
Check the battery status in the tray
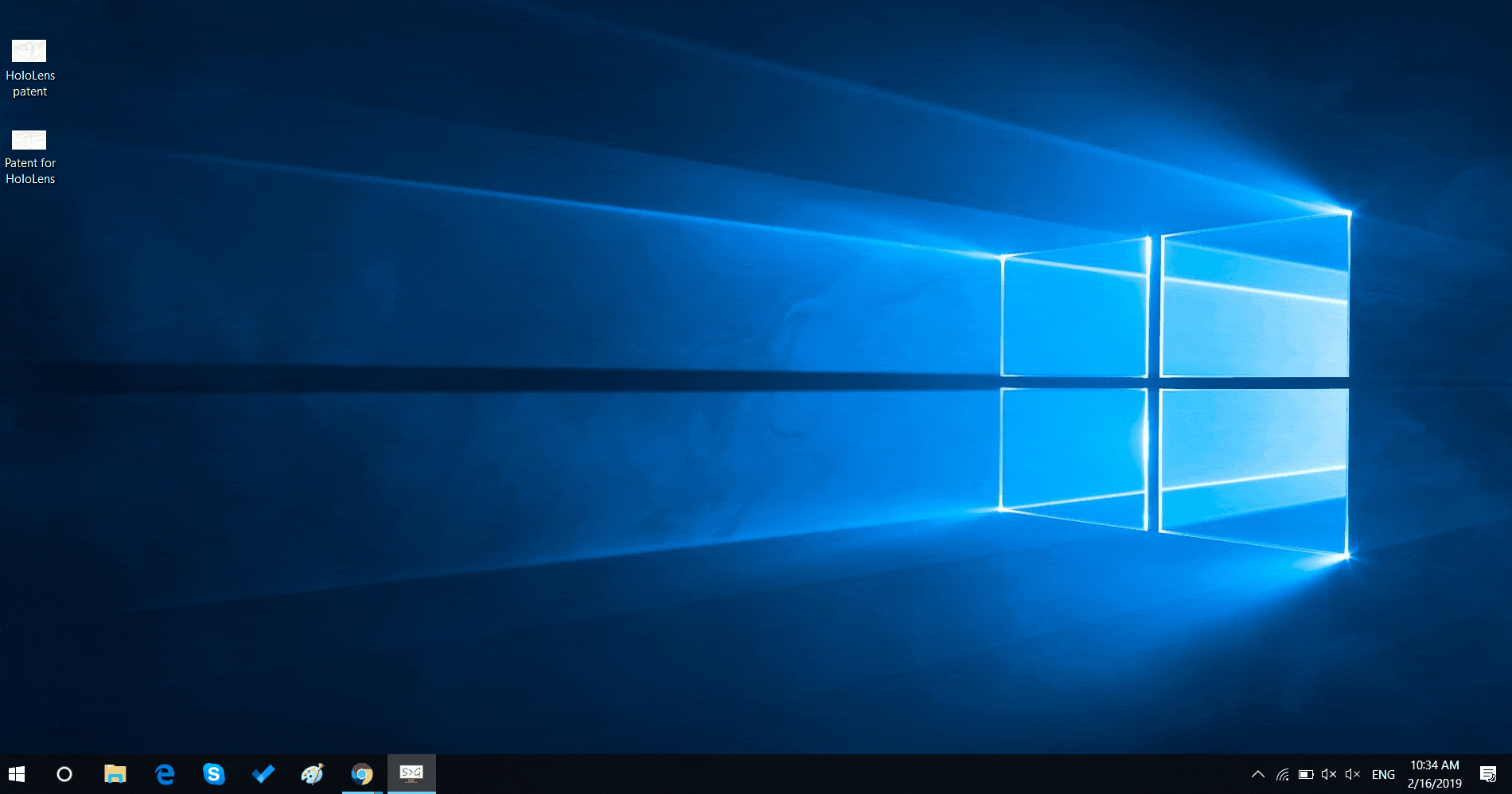coord(1306,774)
